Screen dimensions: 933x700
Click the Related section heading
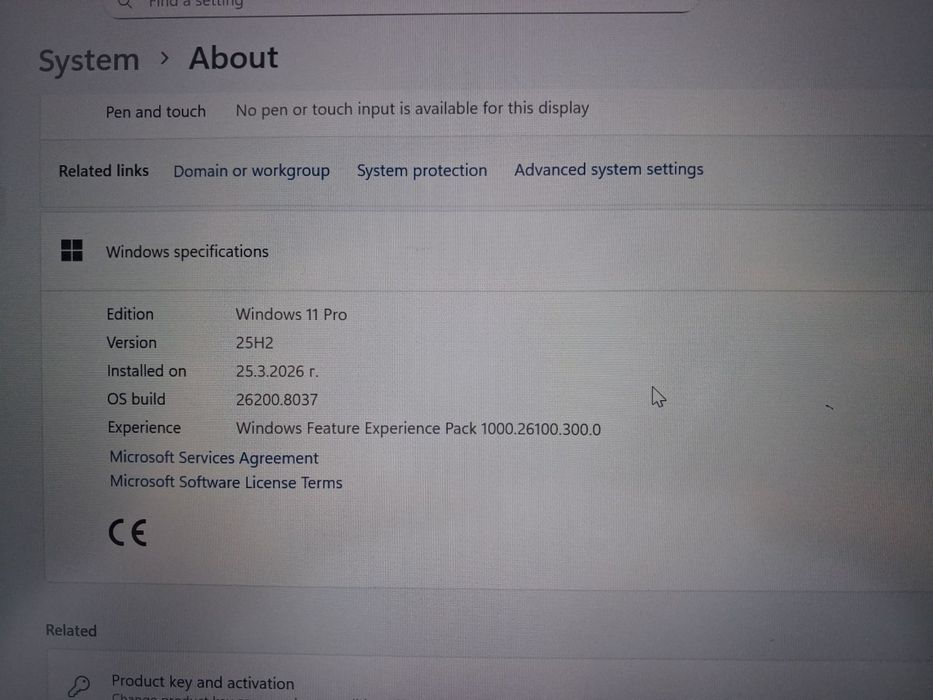coord(71,631)
